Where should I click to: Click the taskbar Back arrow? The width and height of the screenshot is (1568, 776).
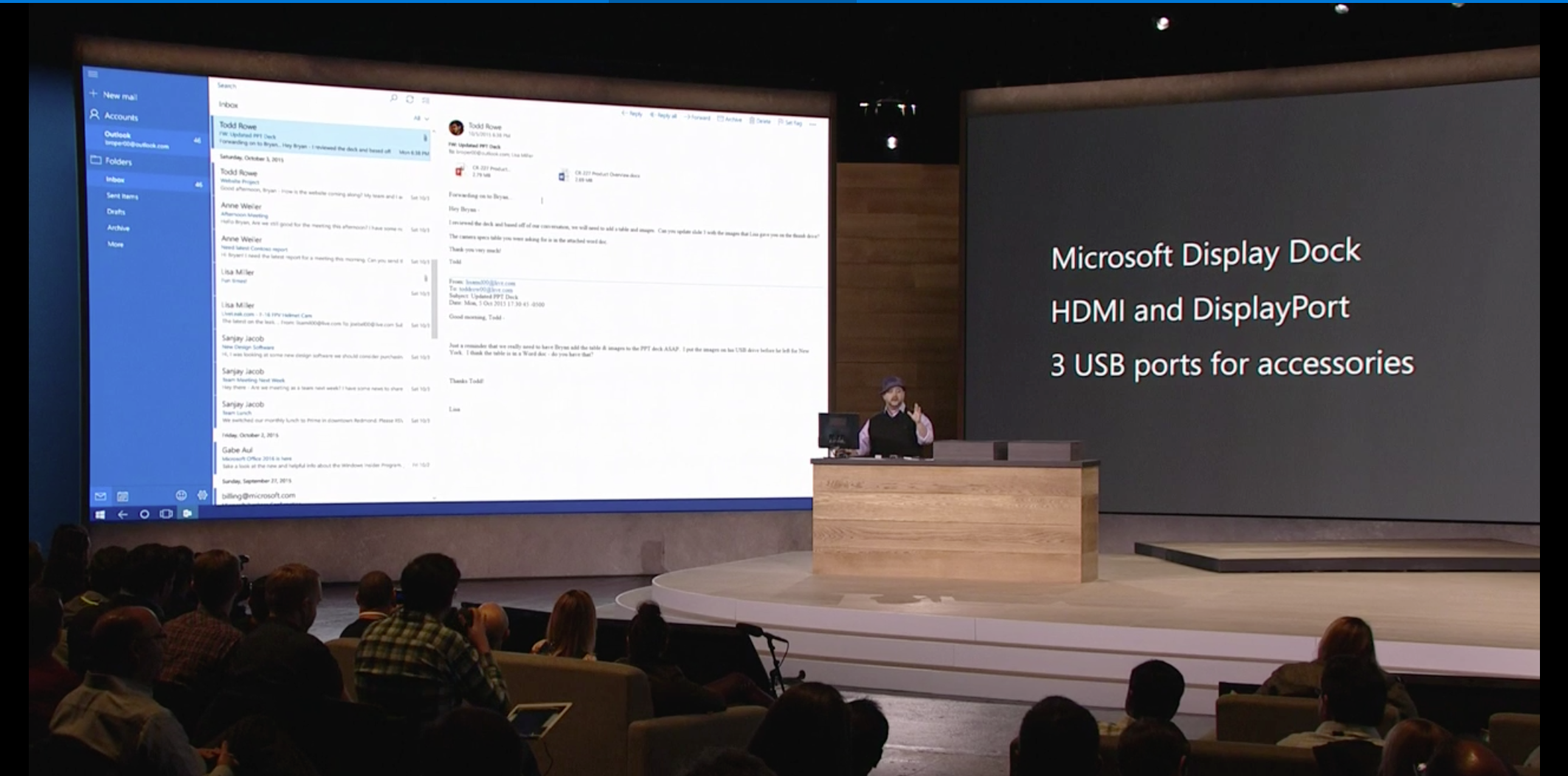[122, 514]
